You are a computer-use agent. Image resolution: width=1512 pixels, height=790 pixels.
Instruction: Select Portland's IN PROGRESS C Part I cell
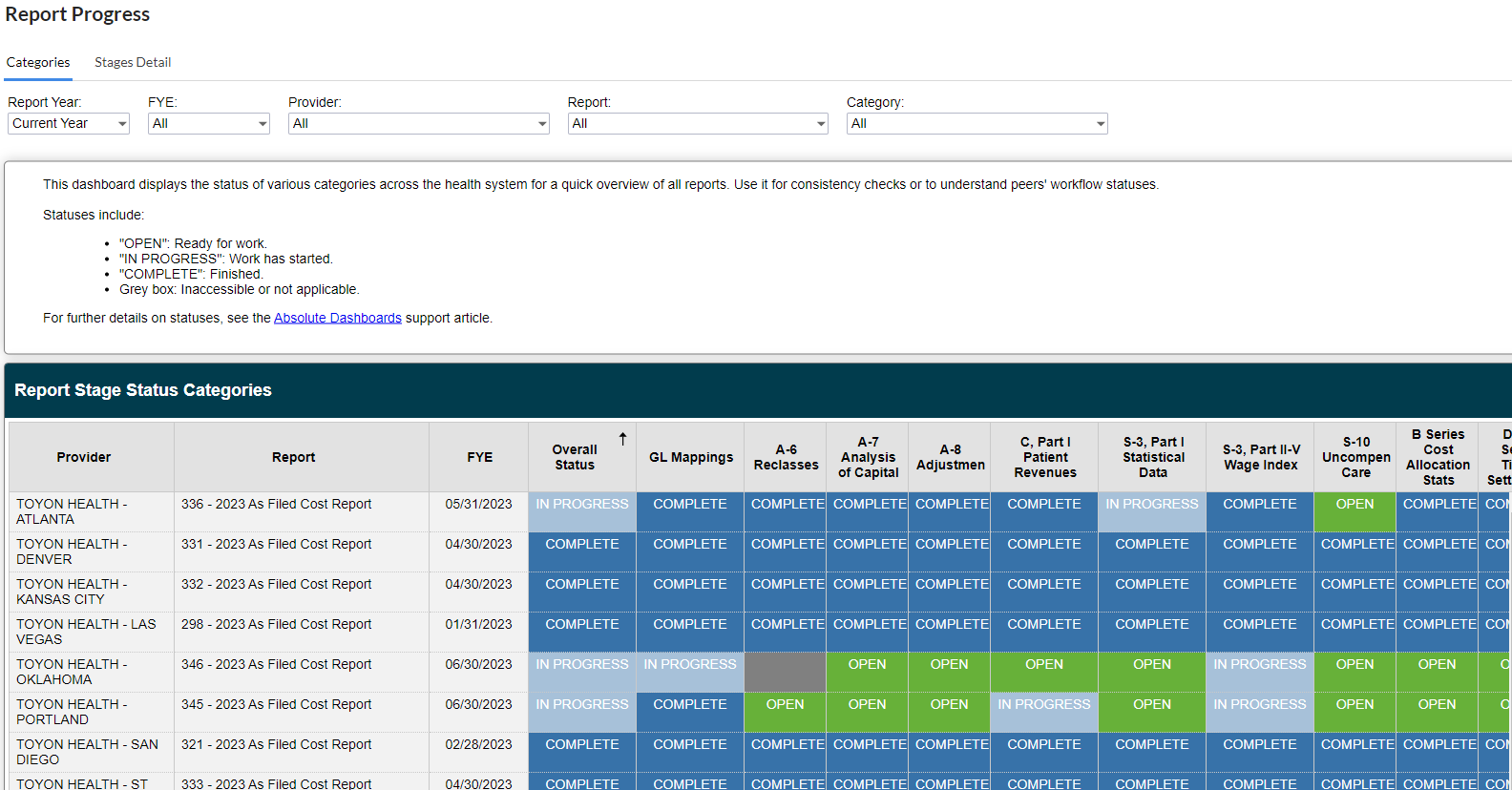pos(1044,712)
